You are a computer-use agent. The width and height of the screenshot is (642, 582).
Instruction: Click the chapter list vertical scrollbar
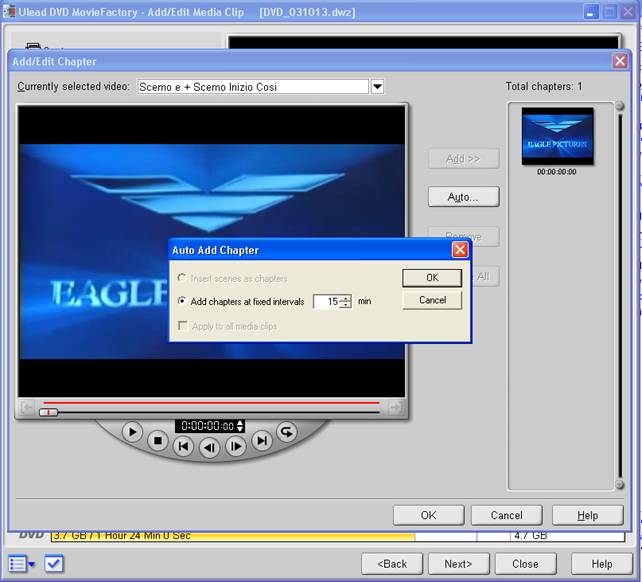click(620, 295)
